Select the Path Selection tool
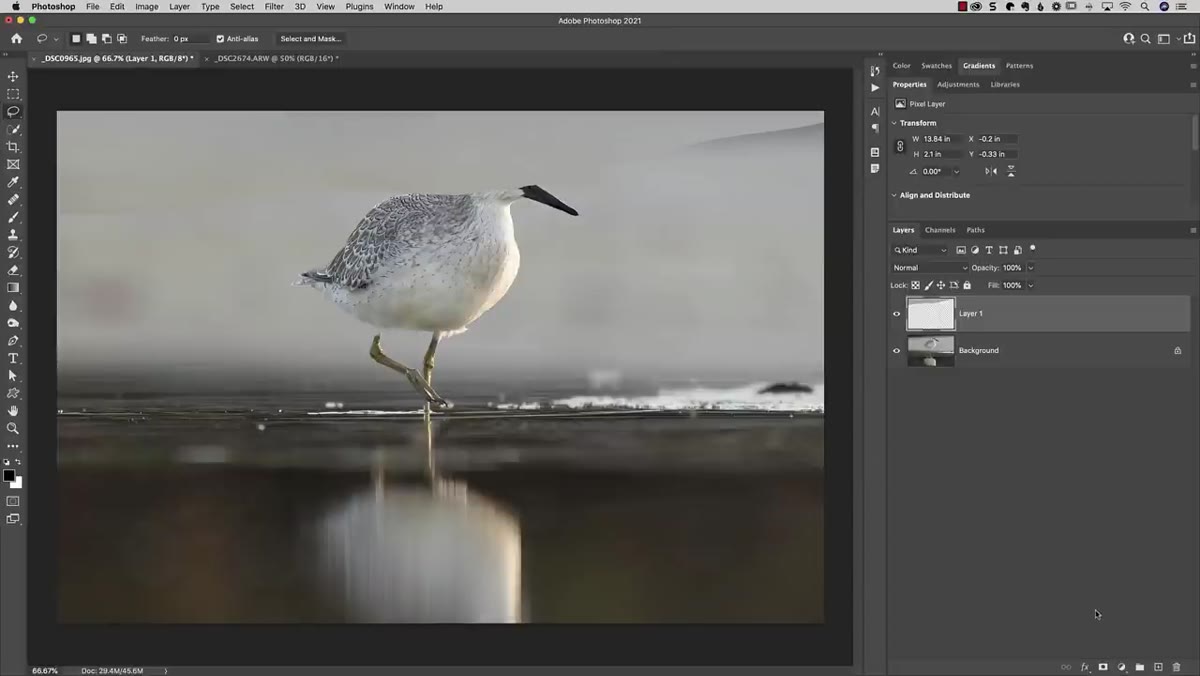Viewport: 1200px width, 676px height. pyautogui.click(x=13, y=376)
